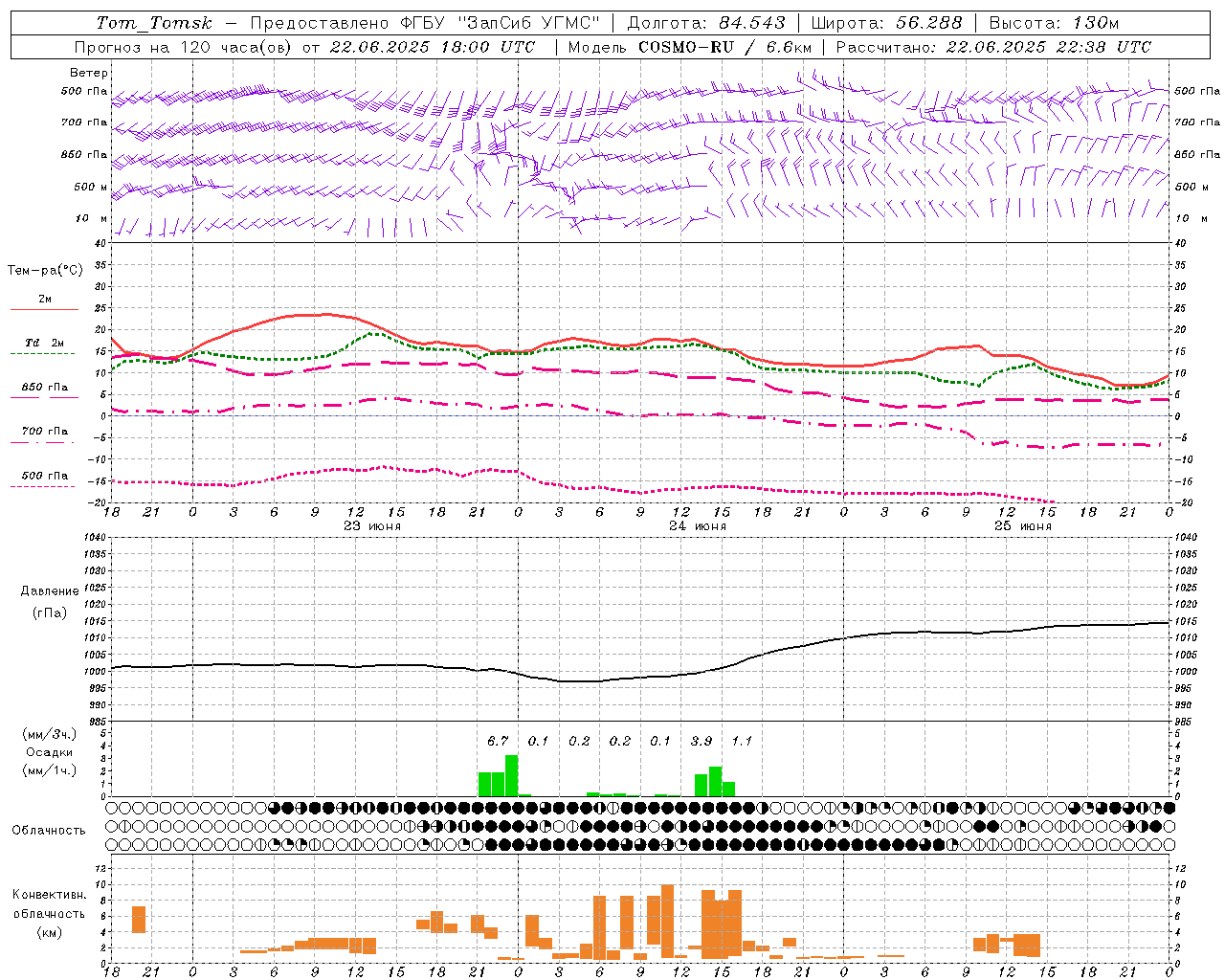Image resolution: width=1225 pixels, height=980 pixels.
Task: Click the "25 июня" date label
Action: (1023, 526)
